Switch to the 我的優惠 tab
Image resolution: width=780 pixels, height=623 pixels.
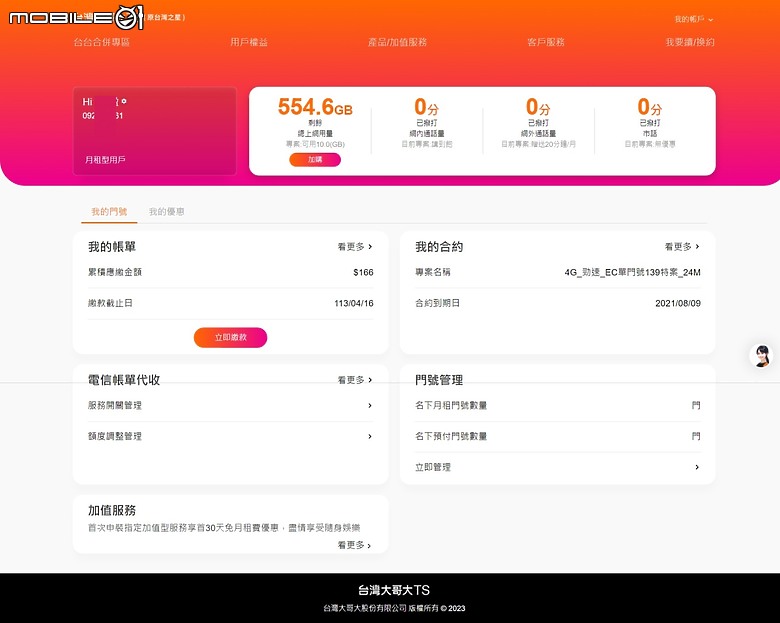pos(167,212)
